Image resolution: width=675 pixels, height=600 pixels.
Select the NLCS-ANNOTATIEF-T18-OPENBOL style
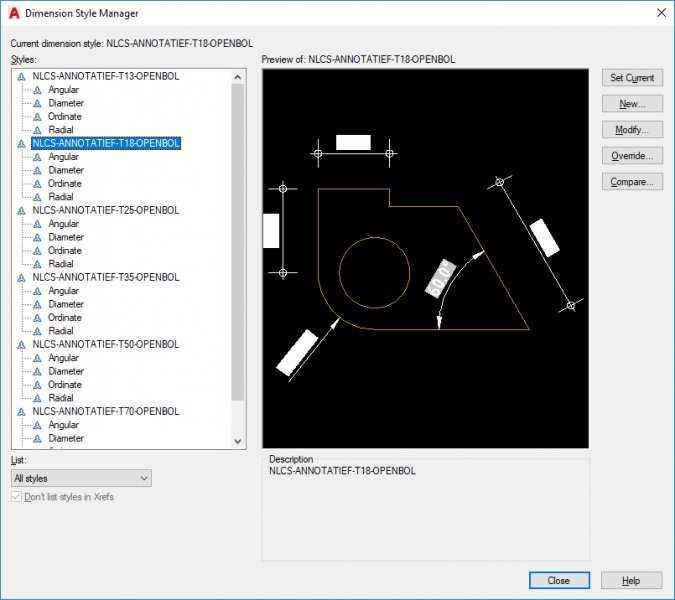point(106,143)
